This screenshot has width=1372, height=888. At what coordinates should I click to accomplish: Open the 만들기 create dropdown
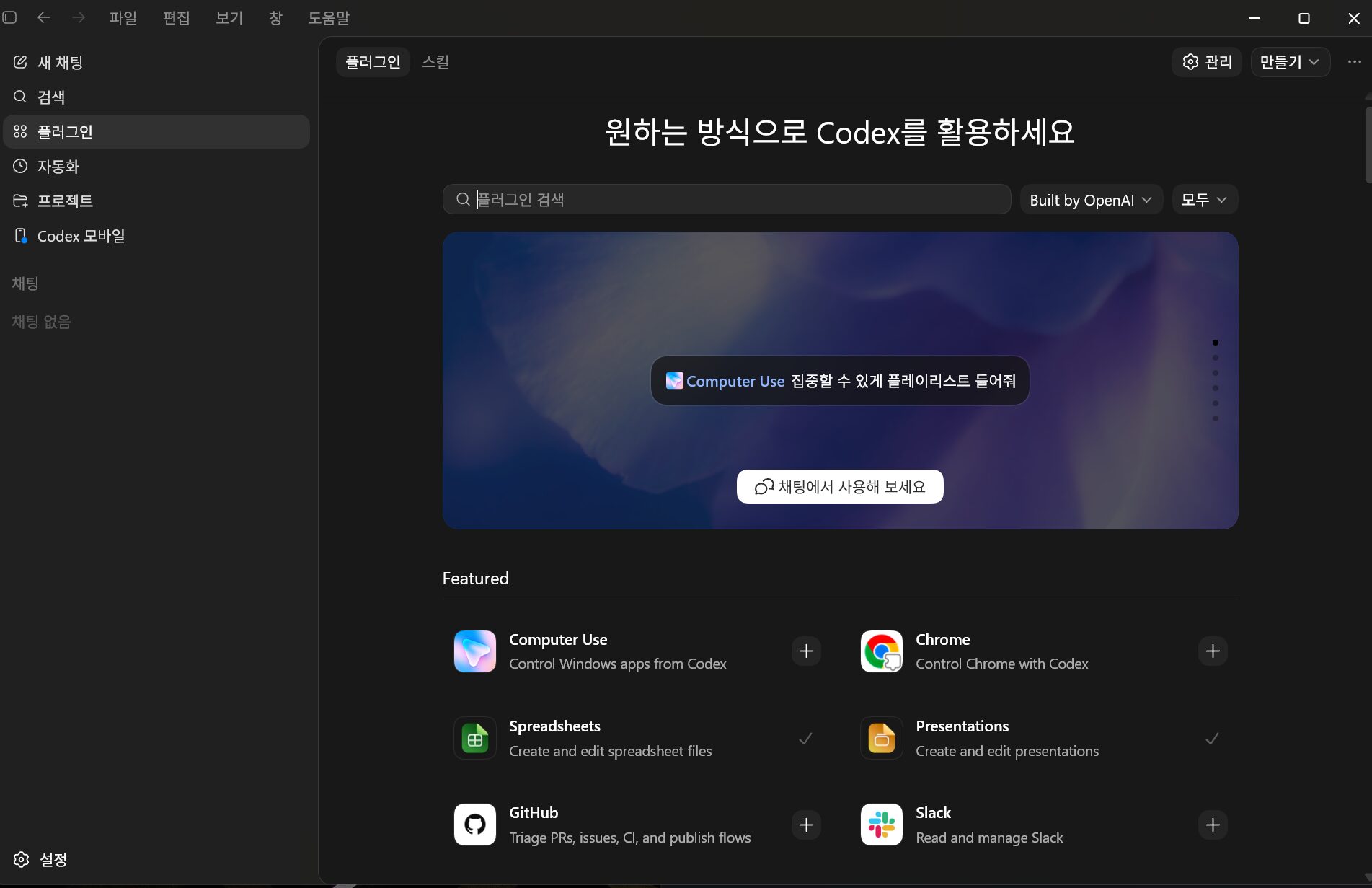coord(1290,62)
